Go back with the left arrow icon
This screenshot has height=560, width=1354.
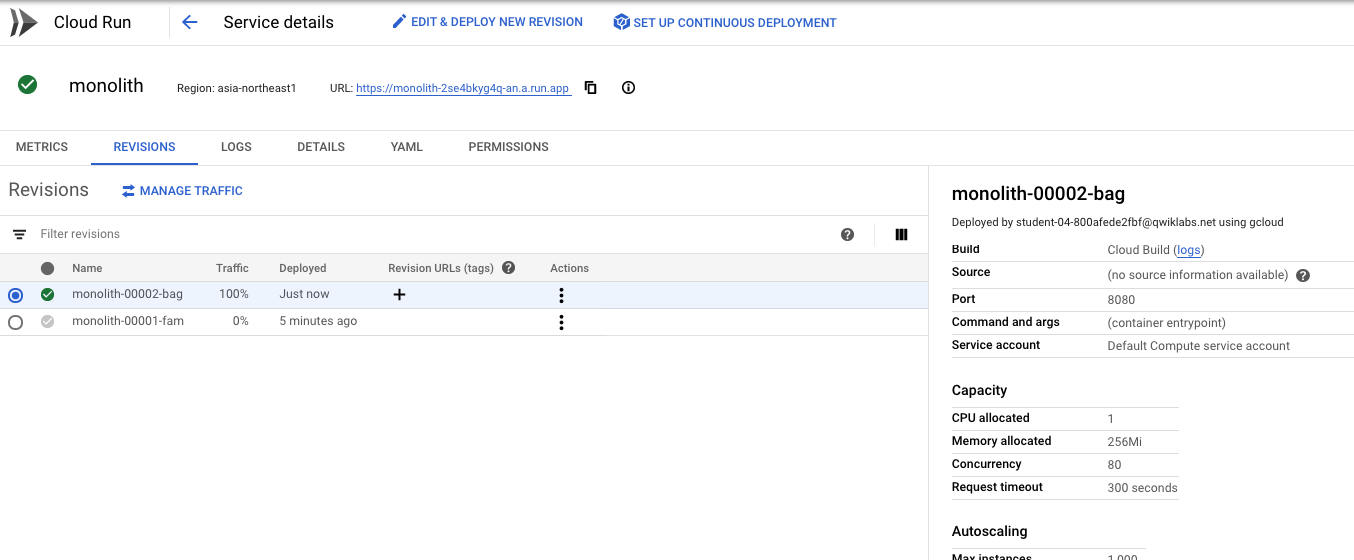(x=190, y=22)
